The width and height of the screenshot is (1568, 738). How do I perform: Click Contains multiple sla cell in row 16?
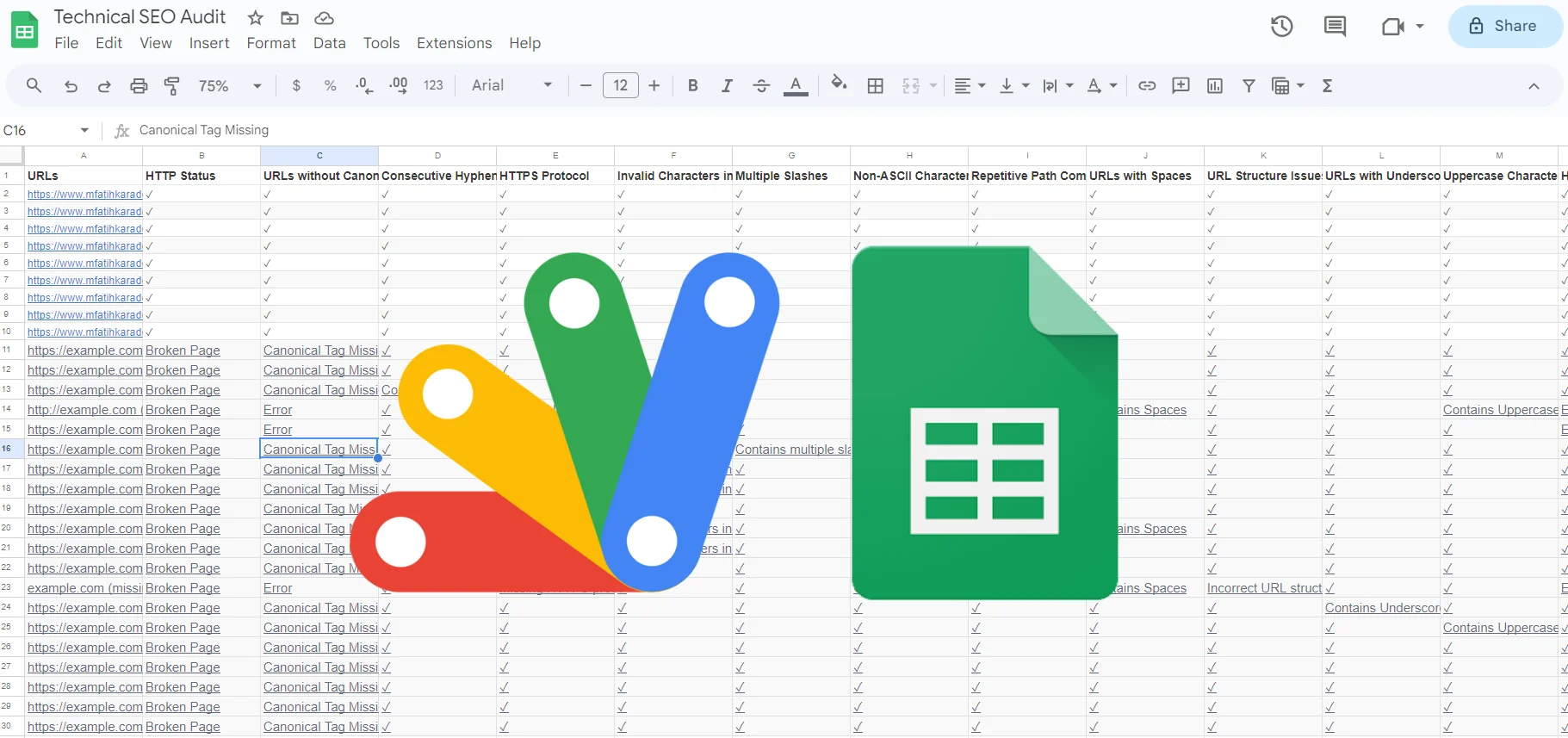pyautogui.click(x=793, y=450)
